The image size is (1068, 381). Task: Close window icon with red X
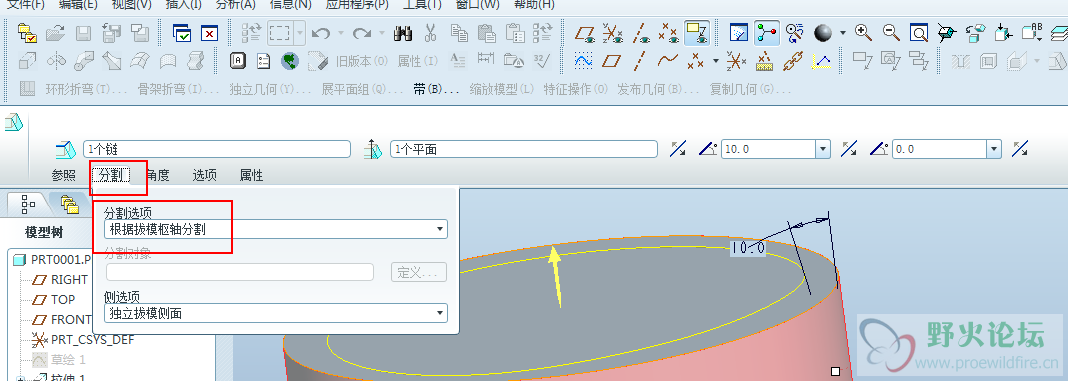click(209, 33)
